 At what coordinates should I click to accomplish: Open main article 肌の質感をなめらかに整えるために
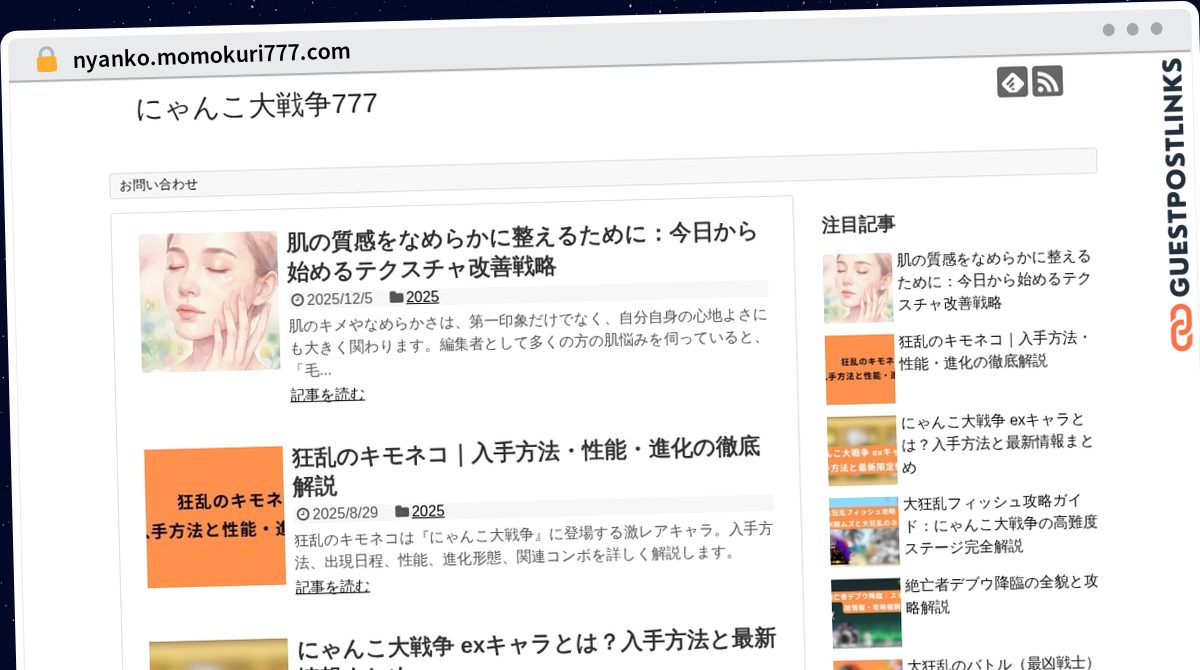523,251
